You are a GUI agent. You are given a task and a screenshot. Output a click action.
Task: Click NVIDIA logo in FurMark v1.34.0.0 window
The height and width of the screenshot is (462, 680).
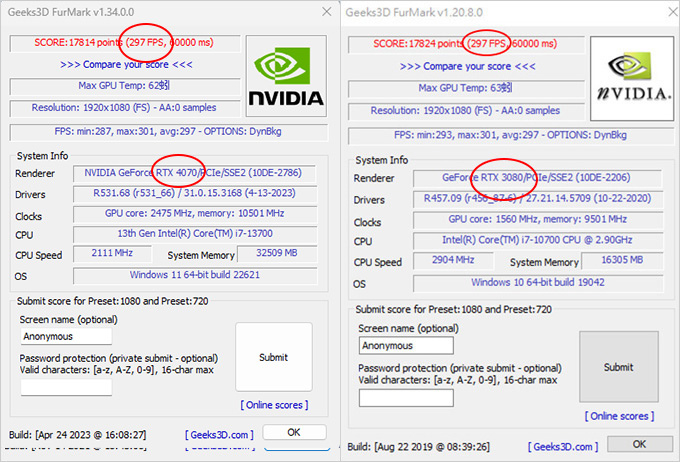(286, 76)
